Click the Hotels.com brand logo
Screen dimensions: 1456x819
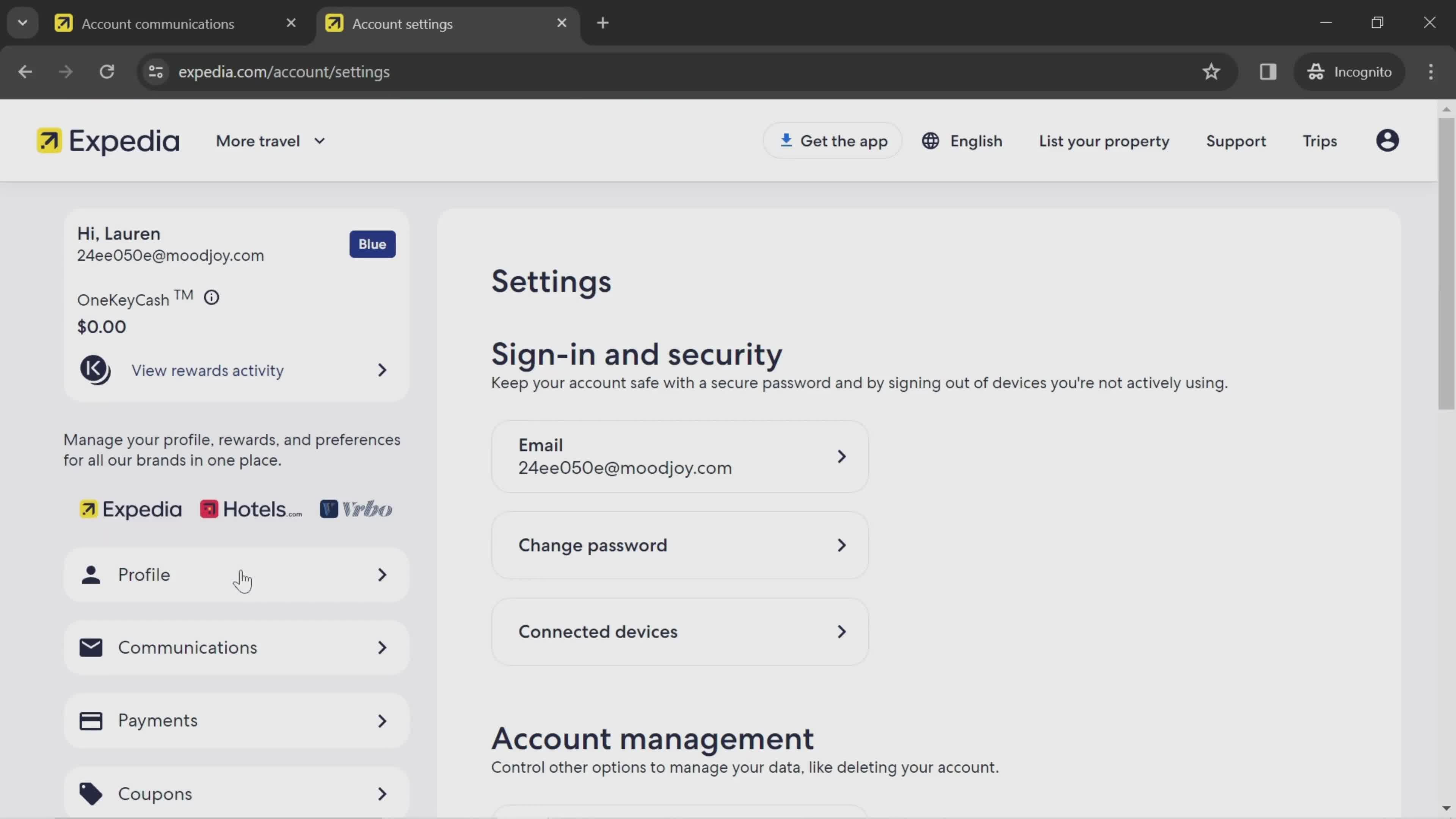point(251,509)
